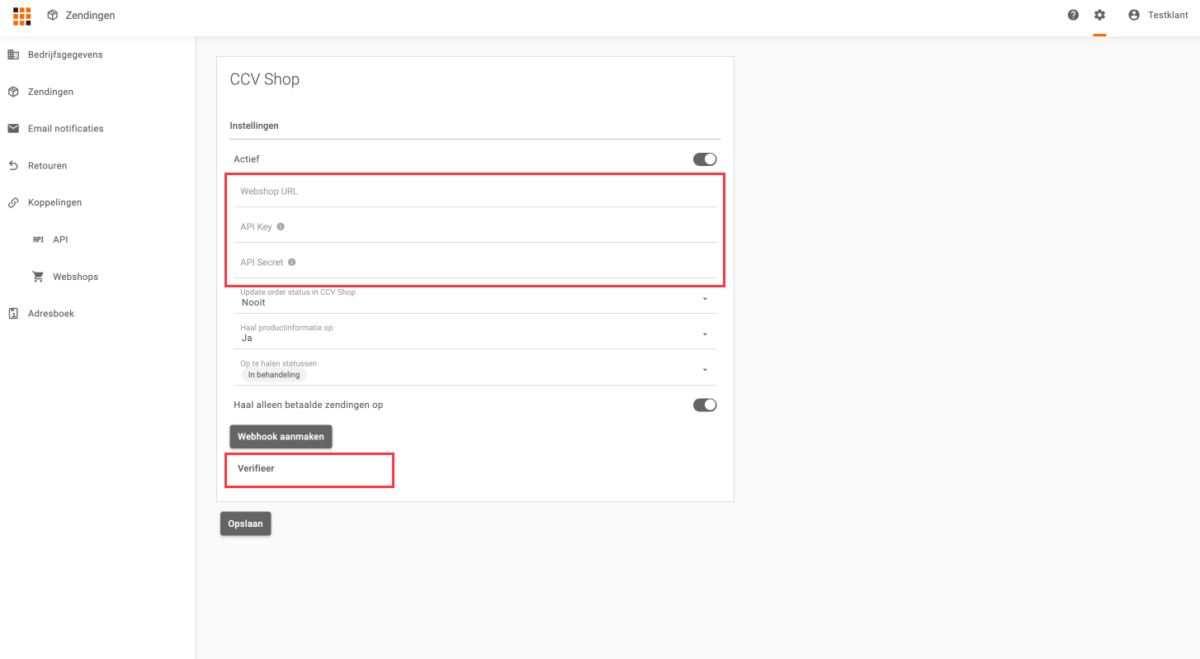Select the API submenu item

pyautogui.click(x=60, y=240)
